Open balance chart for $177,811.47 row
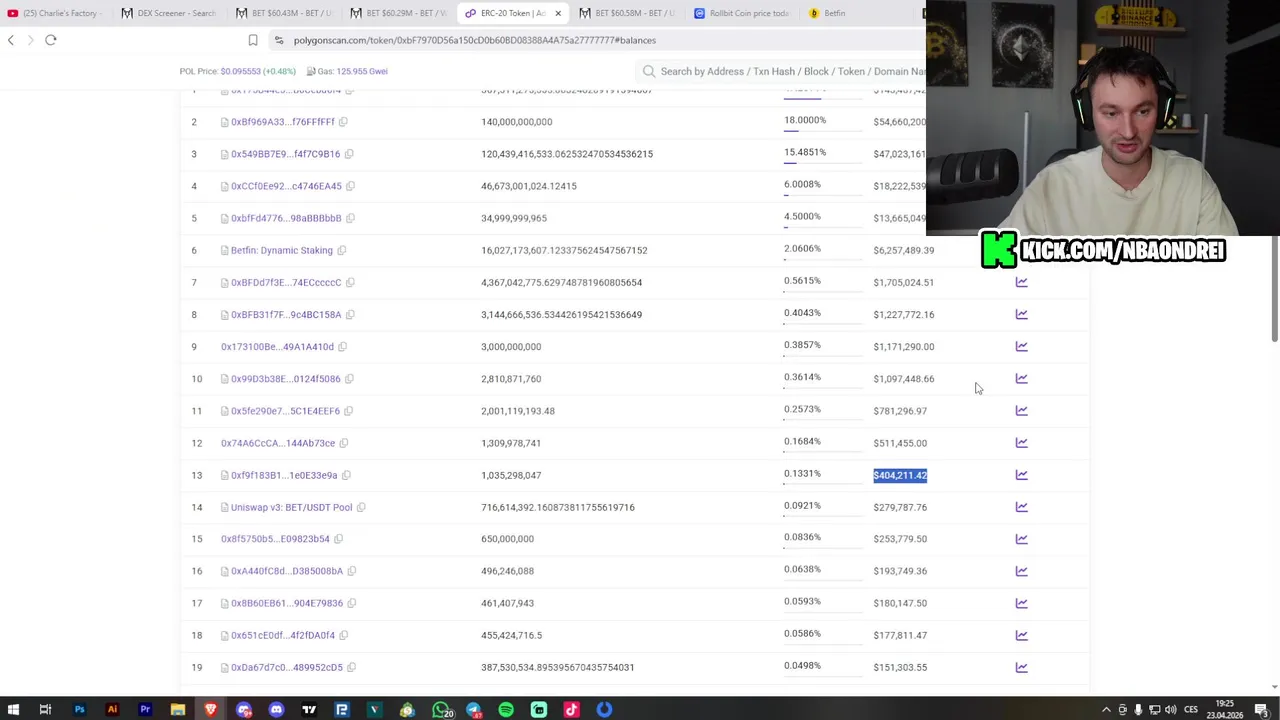The height and width of the screenshot is (720, 1280). click(1021, 635)
